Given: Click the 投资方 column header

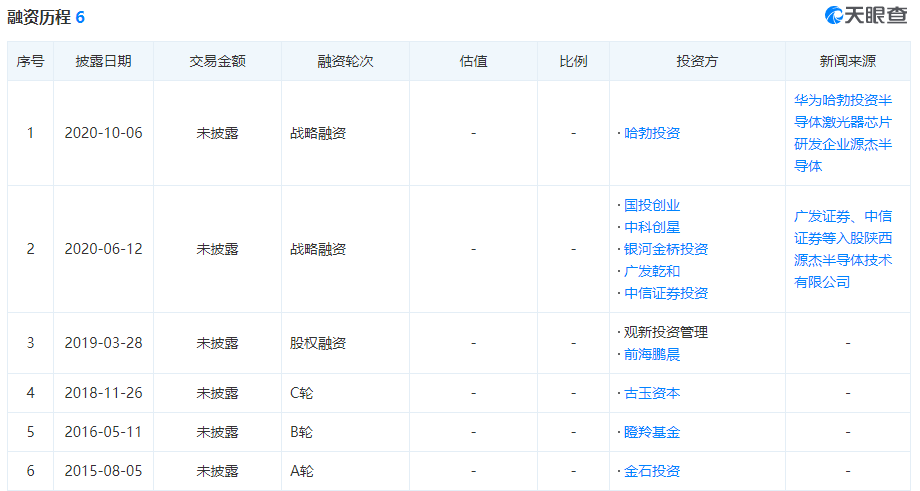Looking at the screenshot, I should point(697,61).
